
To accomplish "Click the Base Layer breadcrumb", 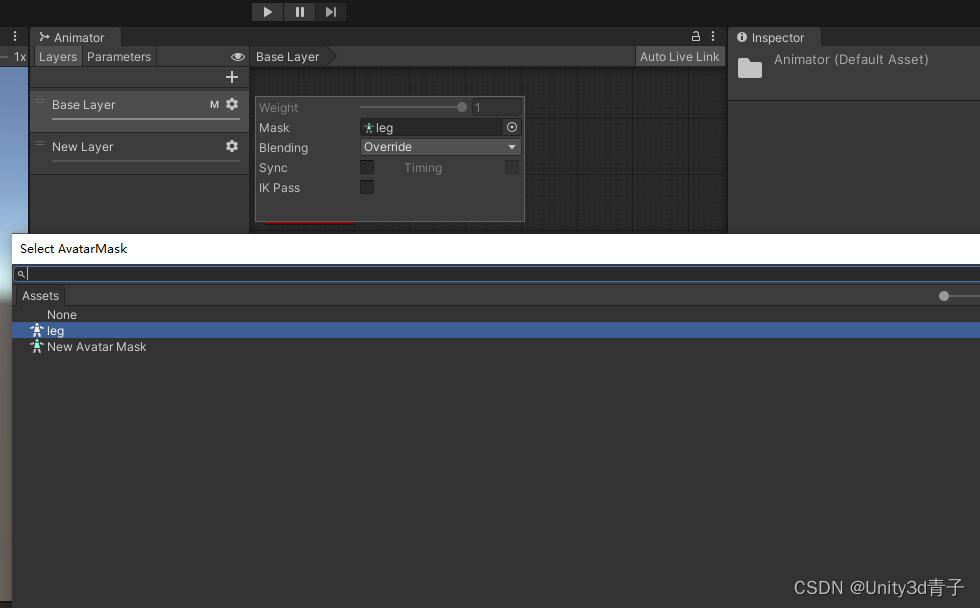I will point(288,57).
